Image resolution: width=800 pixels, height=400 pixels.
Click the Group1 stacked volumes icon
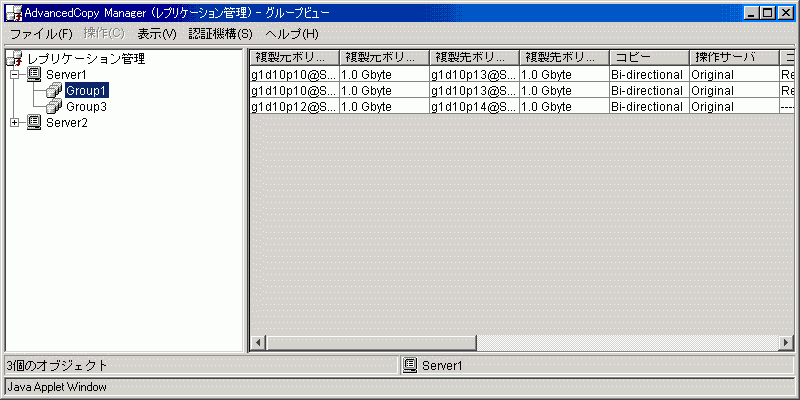[x=54, y=91]
